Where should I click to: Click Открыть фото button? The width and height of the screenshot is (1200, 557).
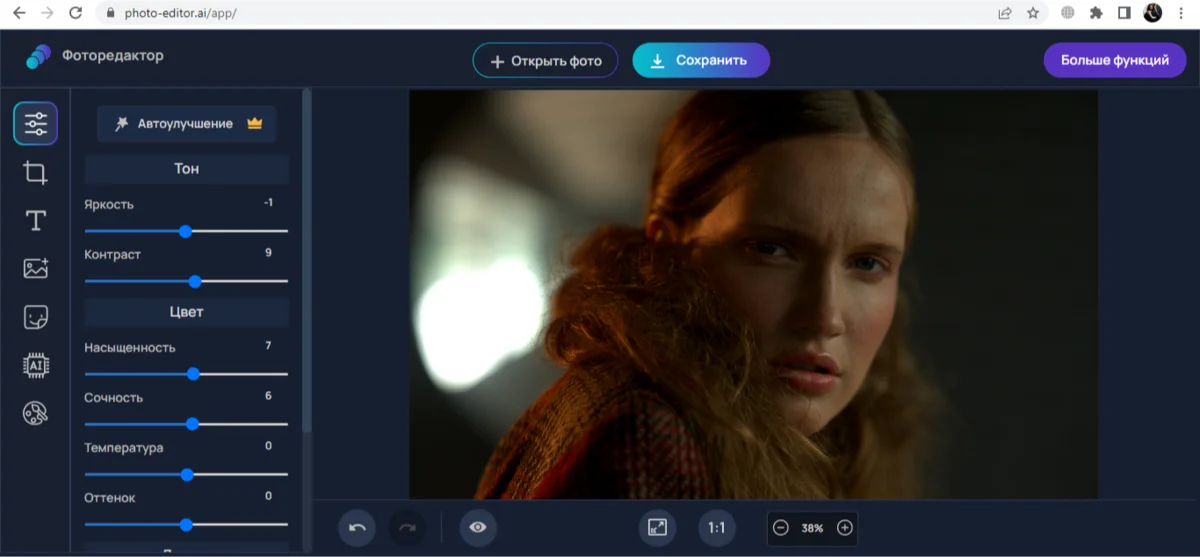[545, 61]
